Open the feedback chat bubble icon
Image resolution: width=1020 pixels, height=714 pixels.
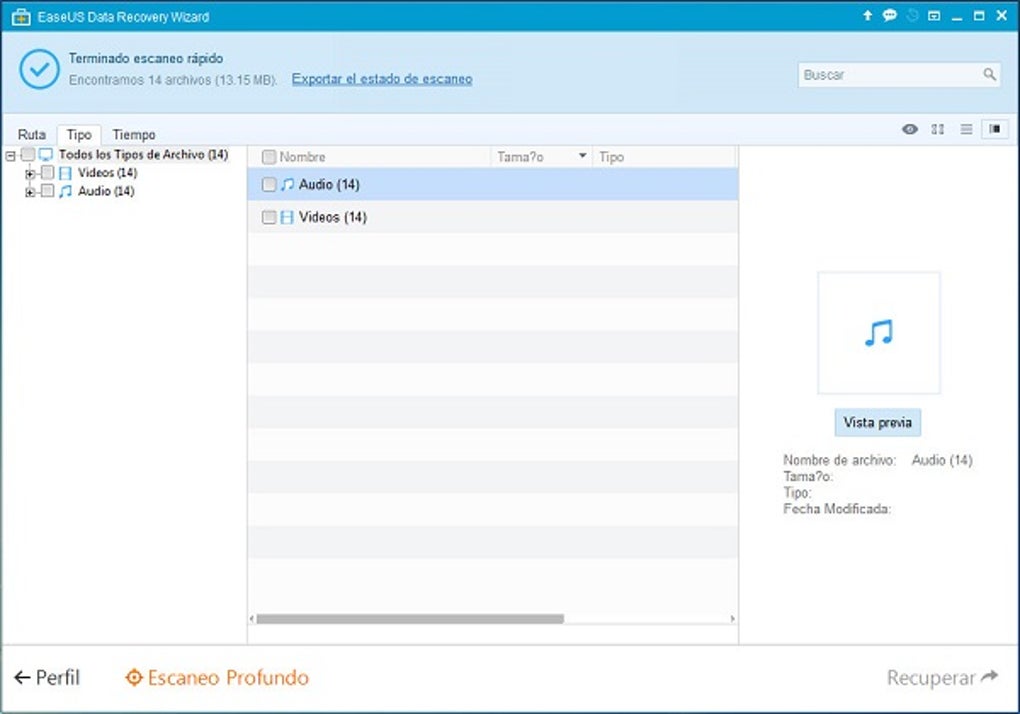(889, 16)
